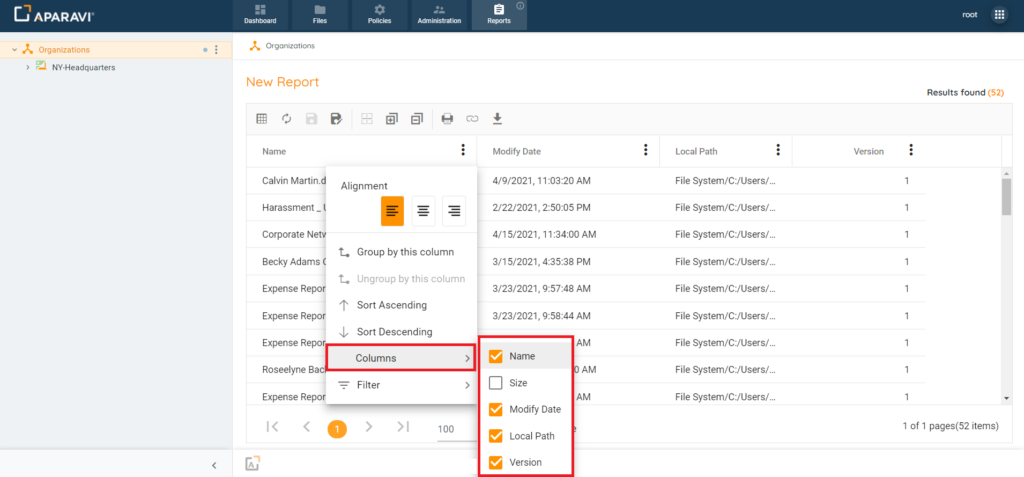Screen dimensions: 1024x477
Task: Click the save-as report icon
Action: pos(336,119)
